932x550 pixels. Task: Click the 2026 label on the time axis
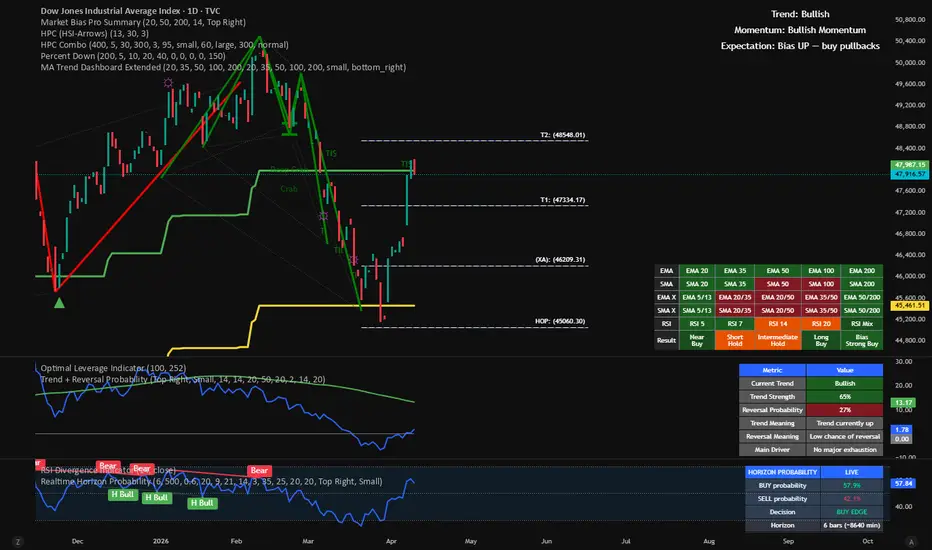(x=160, y=541)
